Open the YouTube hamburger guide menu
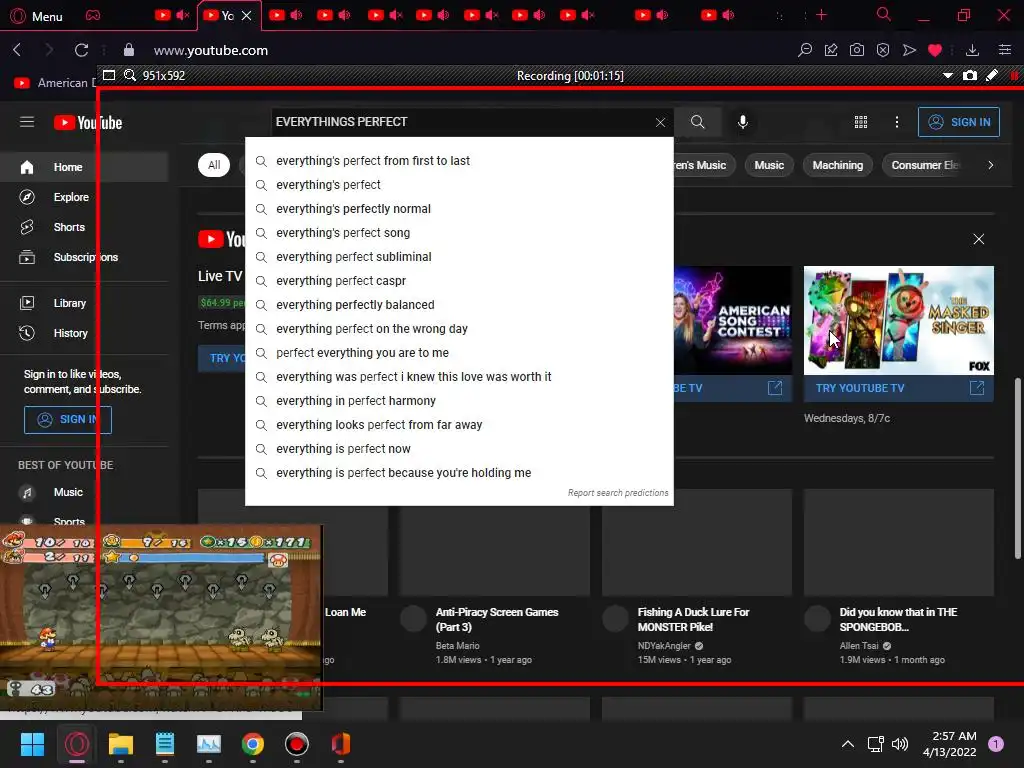 coord(27,122)
